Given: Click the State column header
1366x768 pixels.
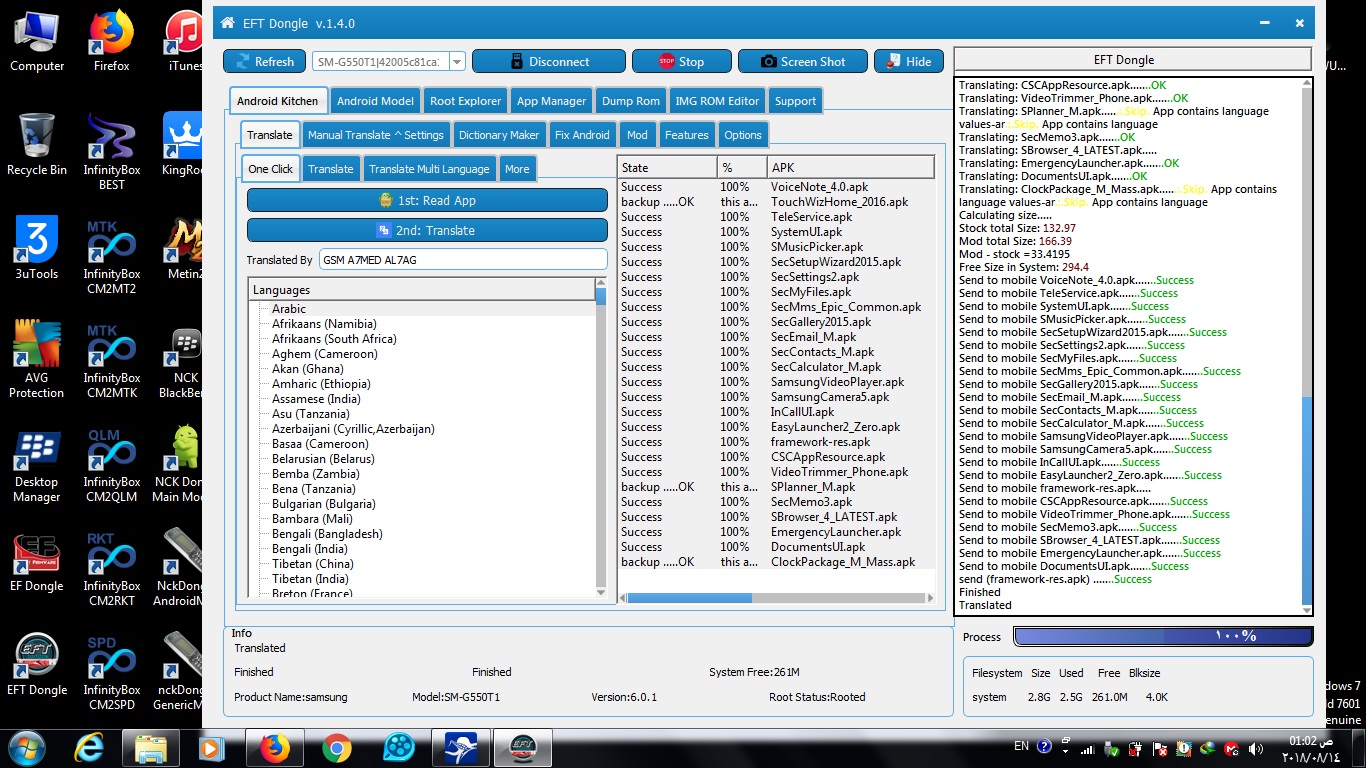Looking at the screenshot, I should [667, 167].
